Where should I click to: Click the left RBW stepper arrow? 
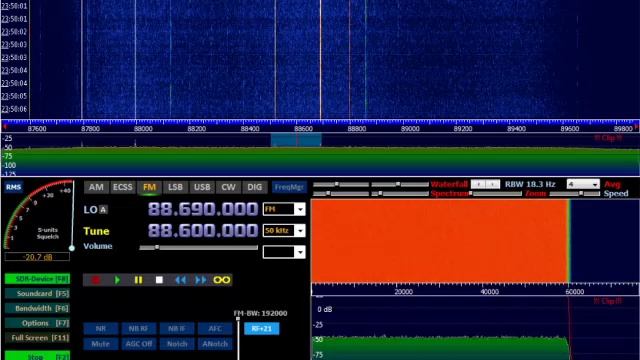coord(478,184)
